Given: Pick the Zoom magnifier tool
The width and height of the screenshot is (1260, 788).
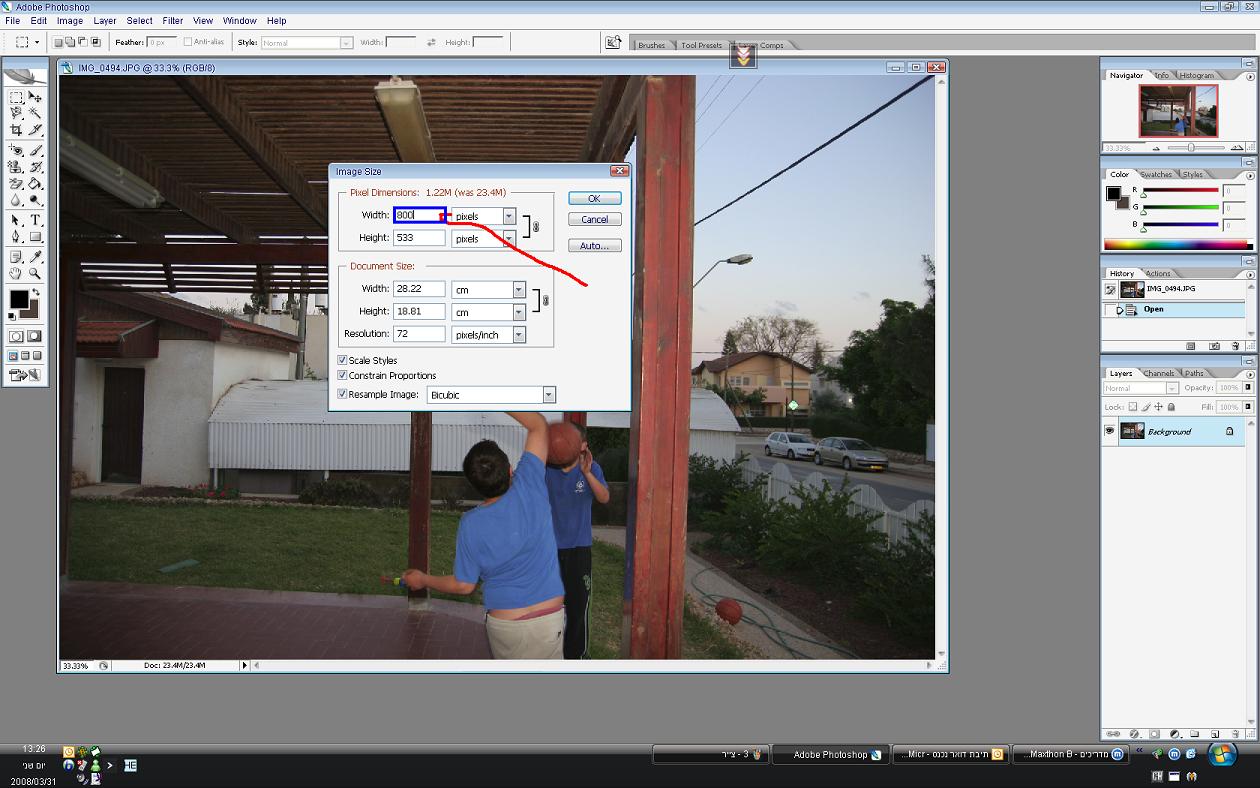Looking at the screenshot, I should 35,273.
